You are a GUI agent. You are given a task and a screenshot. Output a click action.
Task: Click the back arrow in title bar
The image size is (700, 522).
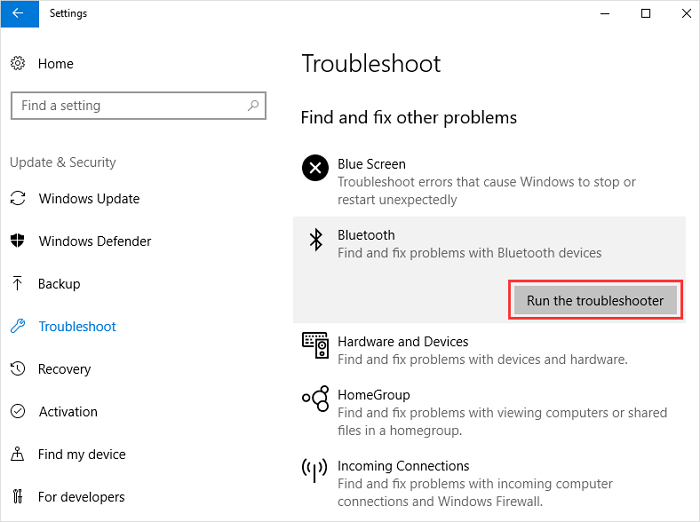point(17,14)
